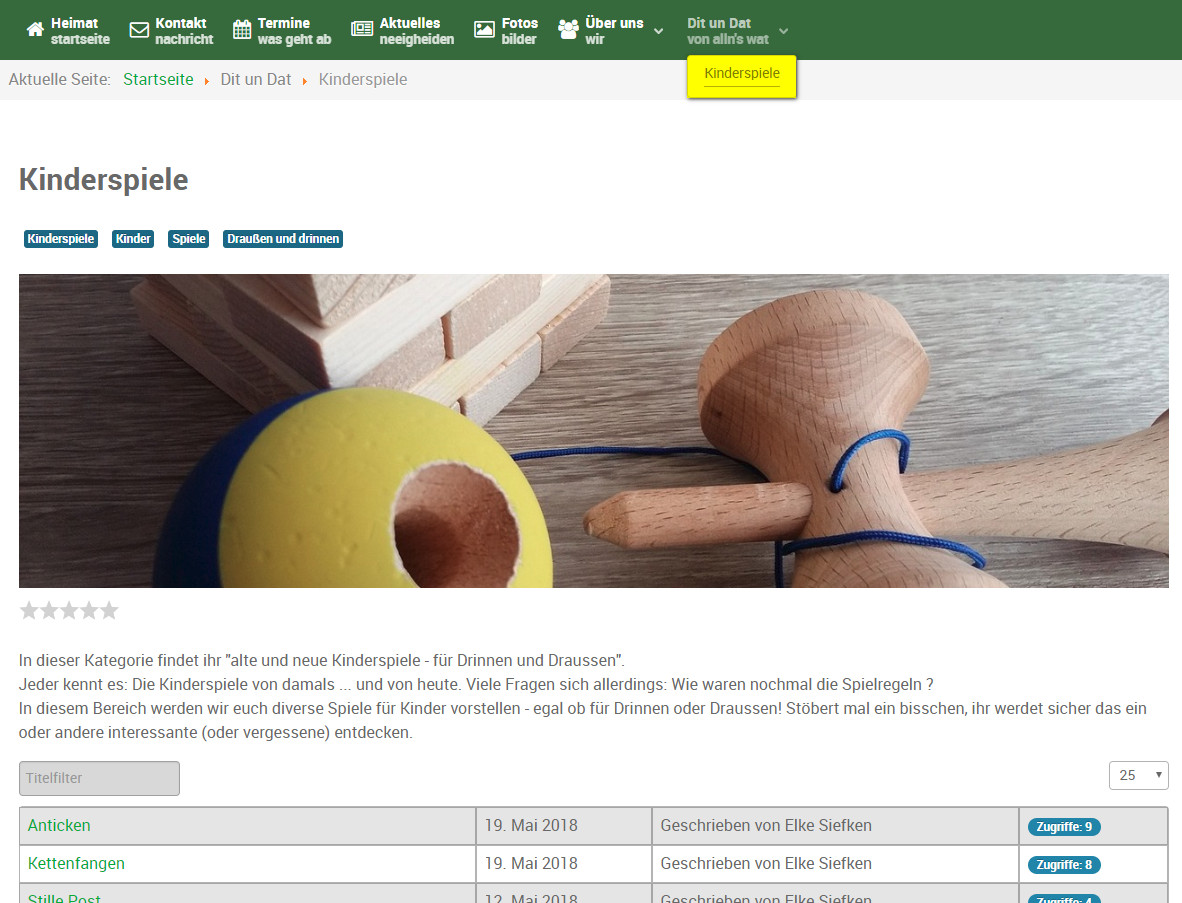Click the Kinderspiele tag badge
Image resolution: width=1182 pixels, height=903 pixels.
pos(61,239)
